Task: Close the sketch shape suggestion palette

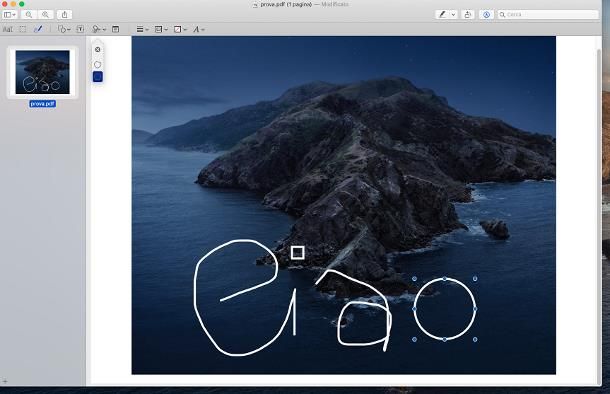Action: click(x=98, y=49)
